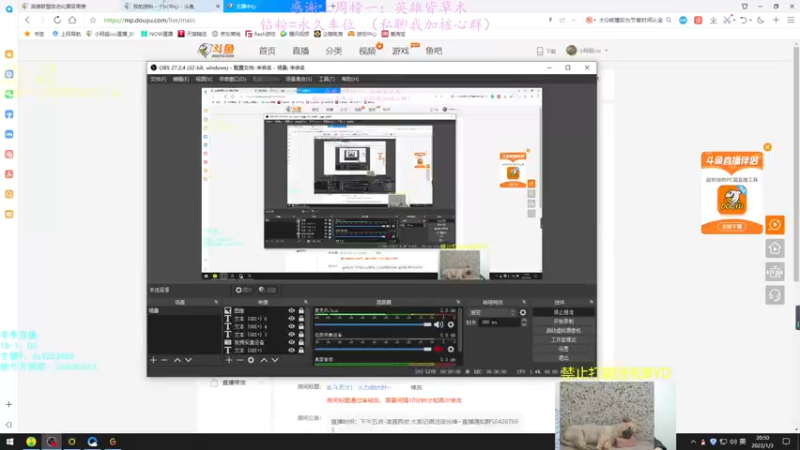Enable 工作室模式 in OBS controls
Image resolution: width=800 pixels, height=450 pixels.
563,340
